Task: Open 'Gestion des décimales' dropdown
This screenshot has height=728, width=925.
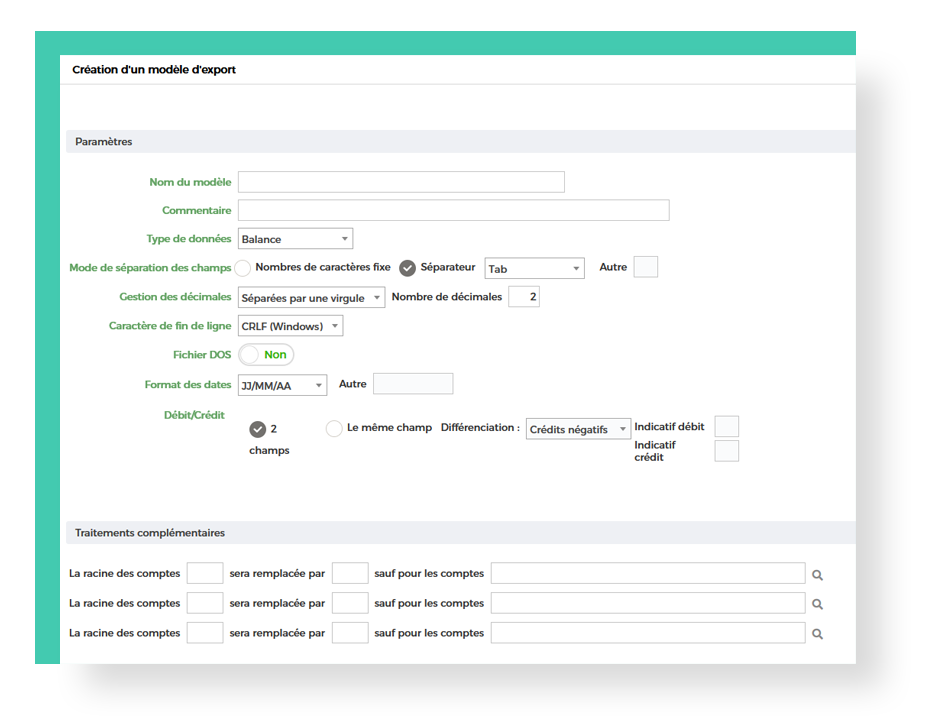Action: pos(311,298)
